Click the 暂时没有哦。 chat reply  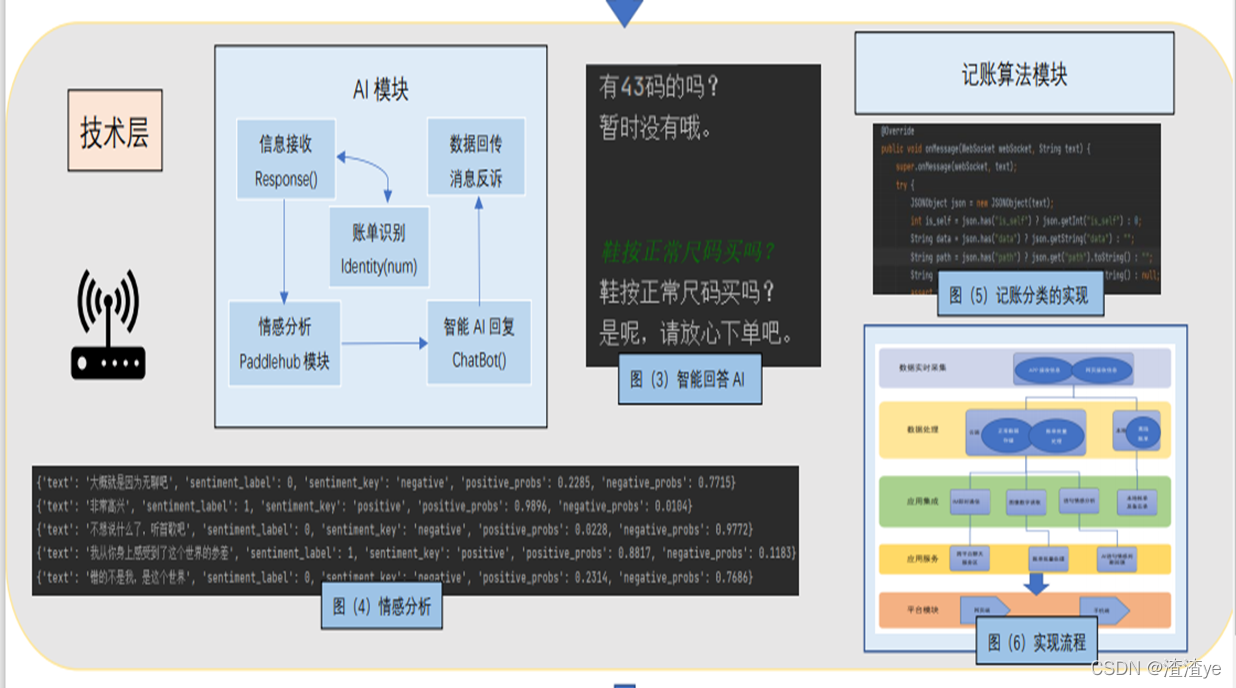(x=656, y=128)
